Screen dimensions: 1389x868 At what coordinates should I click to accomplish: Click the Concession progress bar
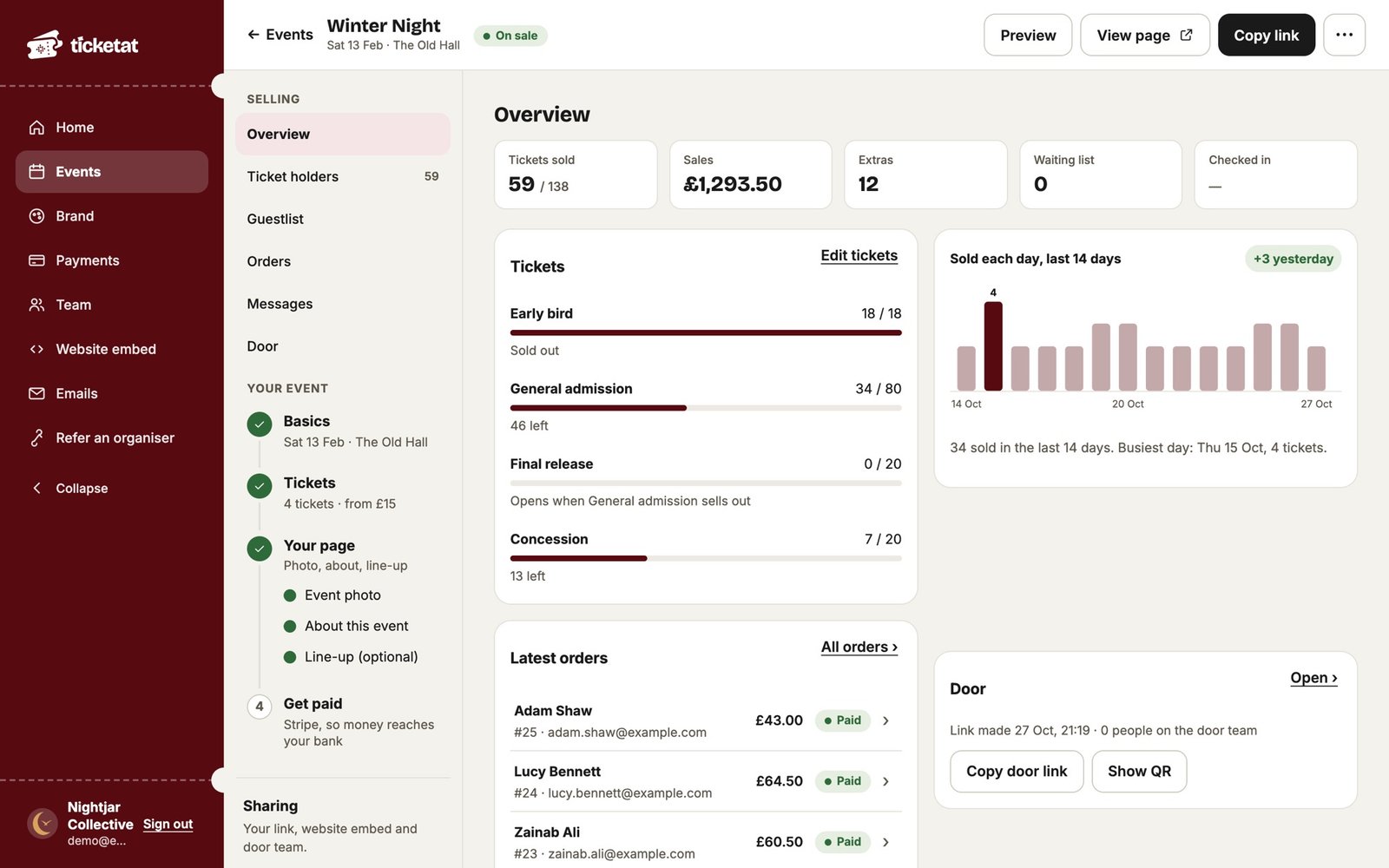tap(706, 558)
